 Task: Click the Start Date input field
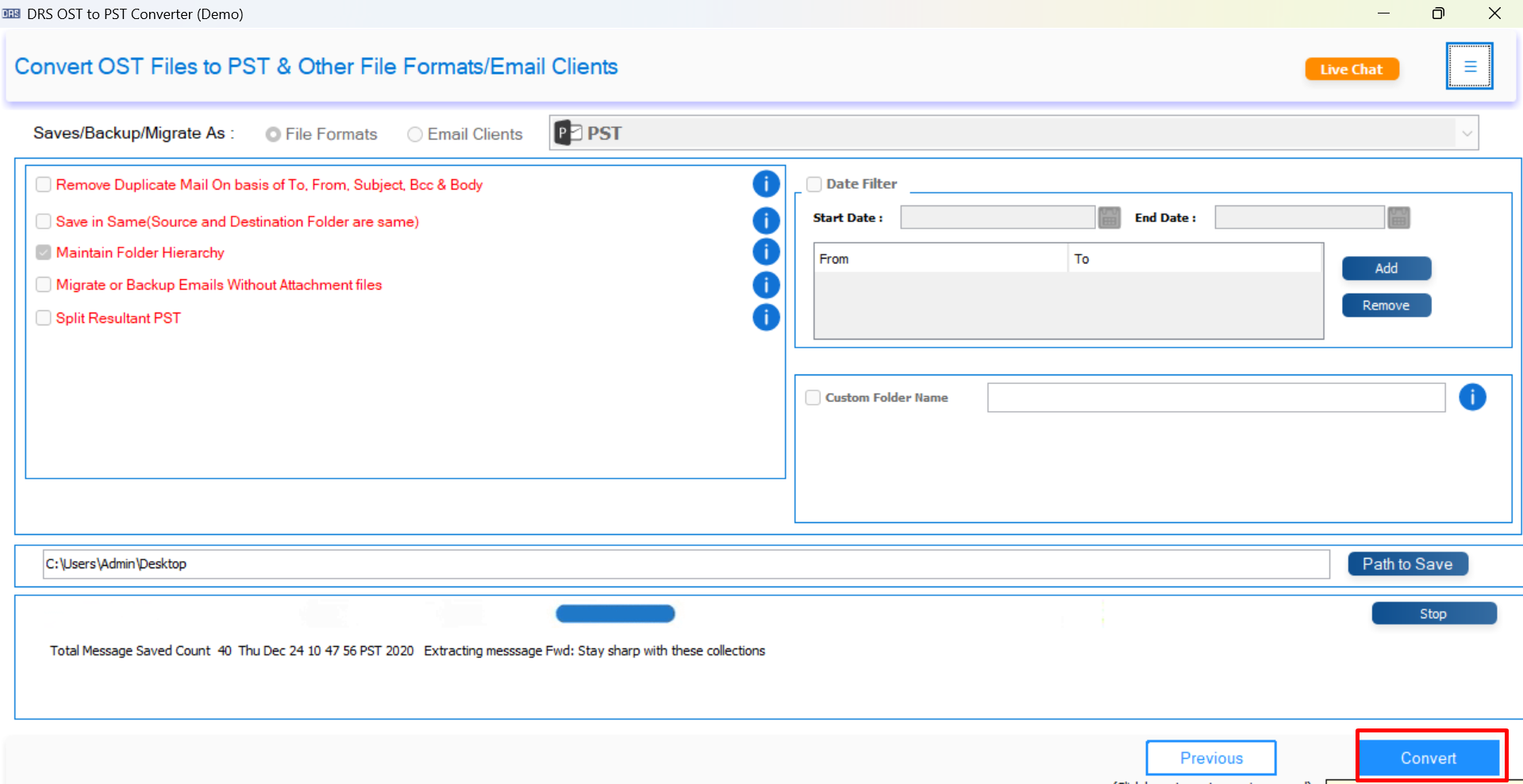pyautogui.click(x=998, y=217)
